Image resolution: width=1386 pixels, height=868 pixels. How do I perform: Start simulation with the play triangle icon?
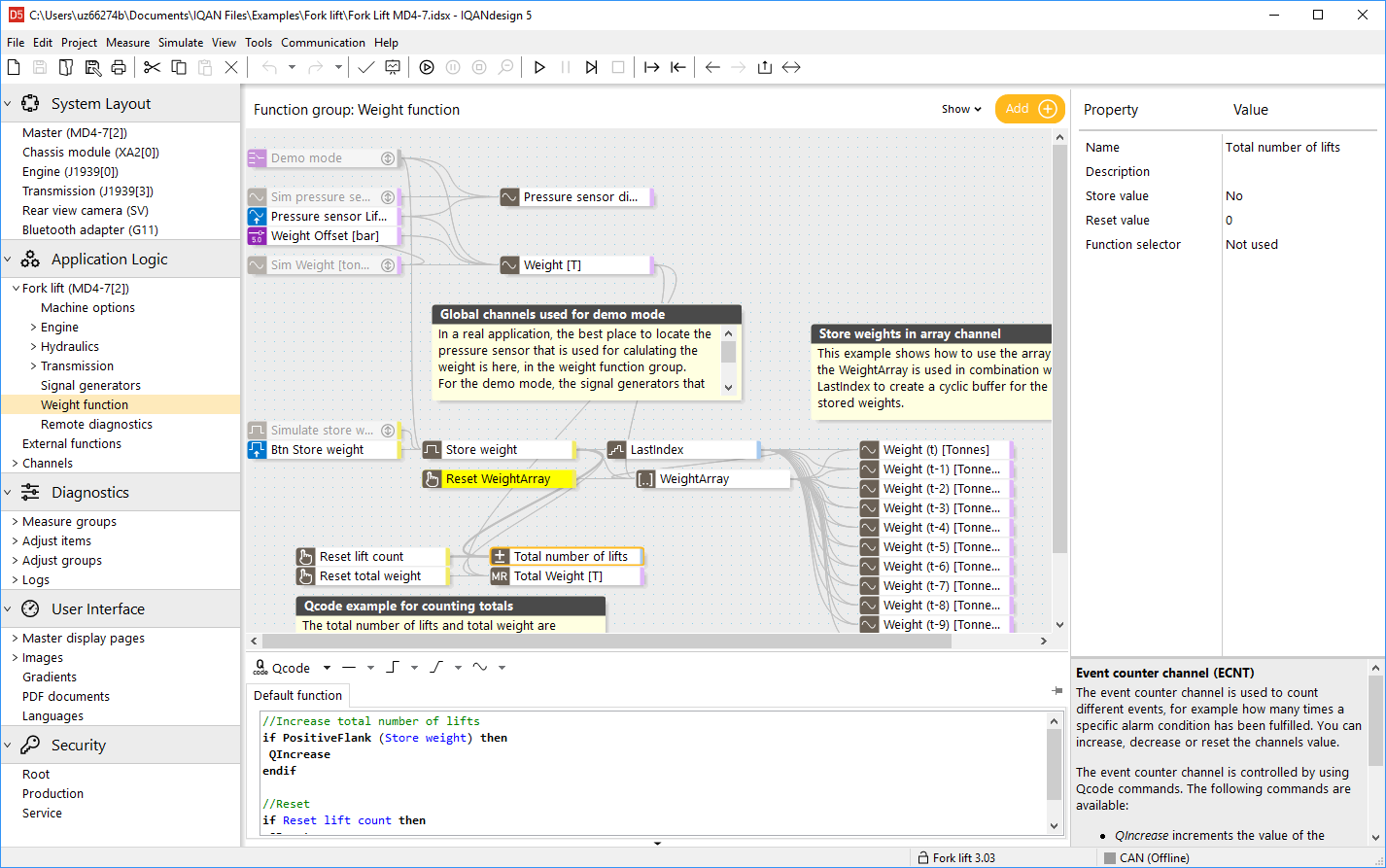(539, 67)
